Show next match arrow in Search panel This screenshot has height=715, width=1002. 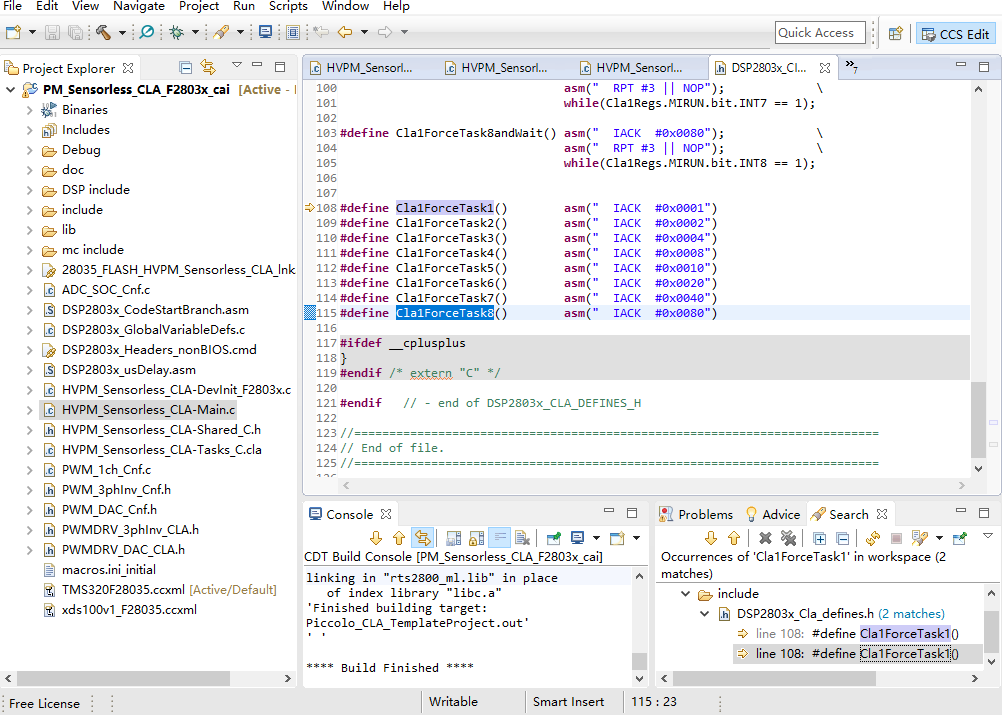pos(711,539)
